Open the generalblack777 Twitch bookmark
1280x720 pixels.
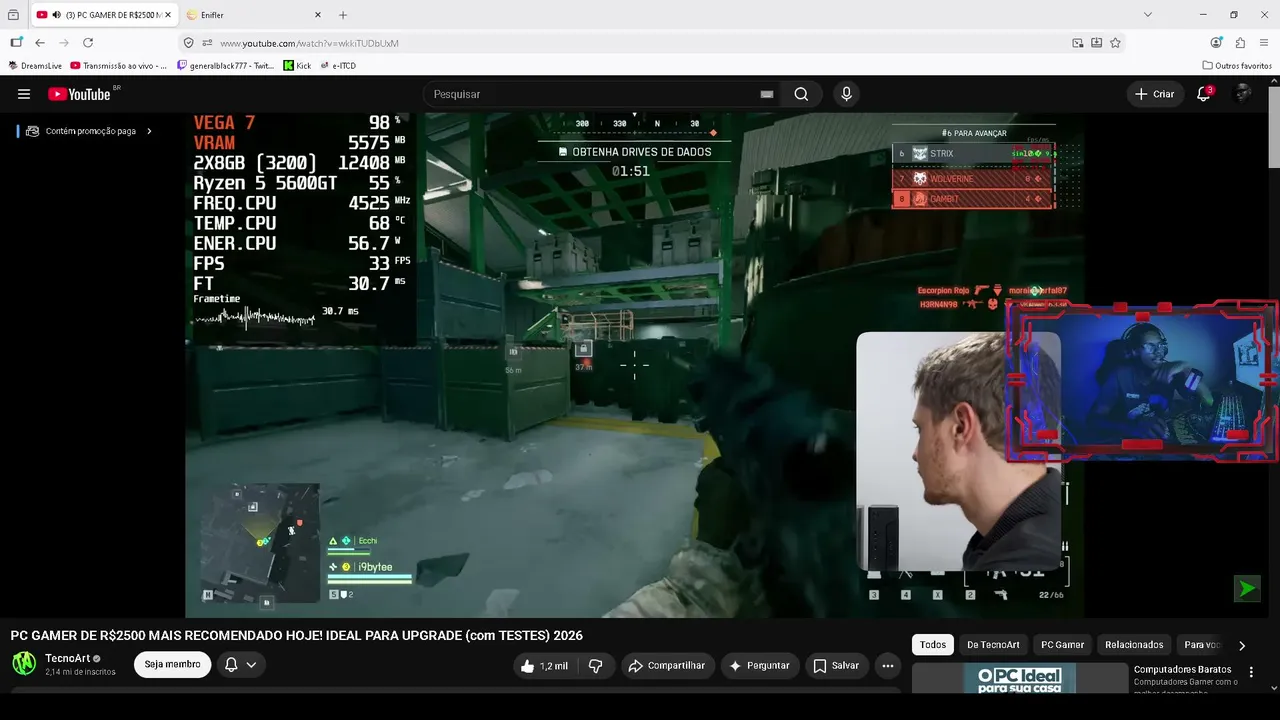pos(225,66)
